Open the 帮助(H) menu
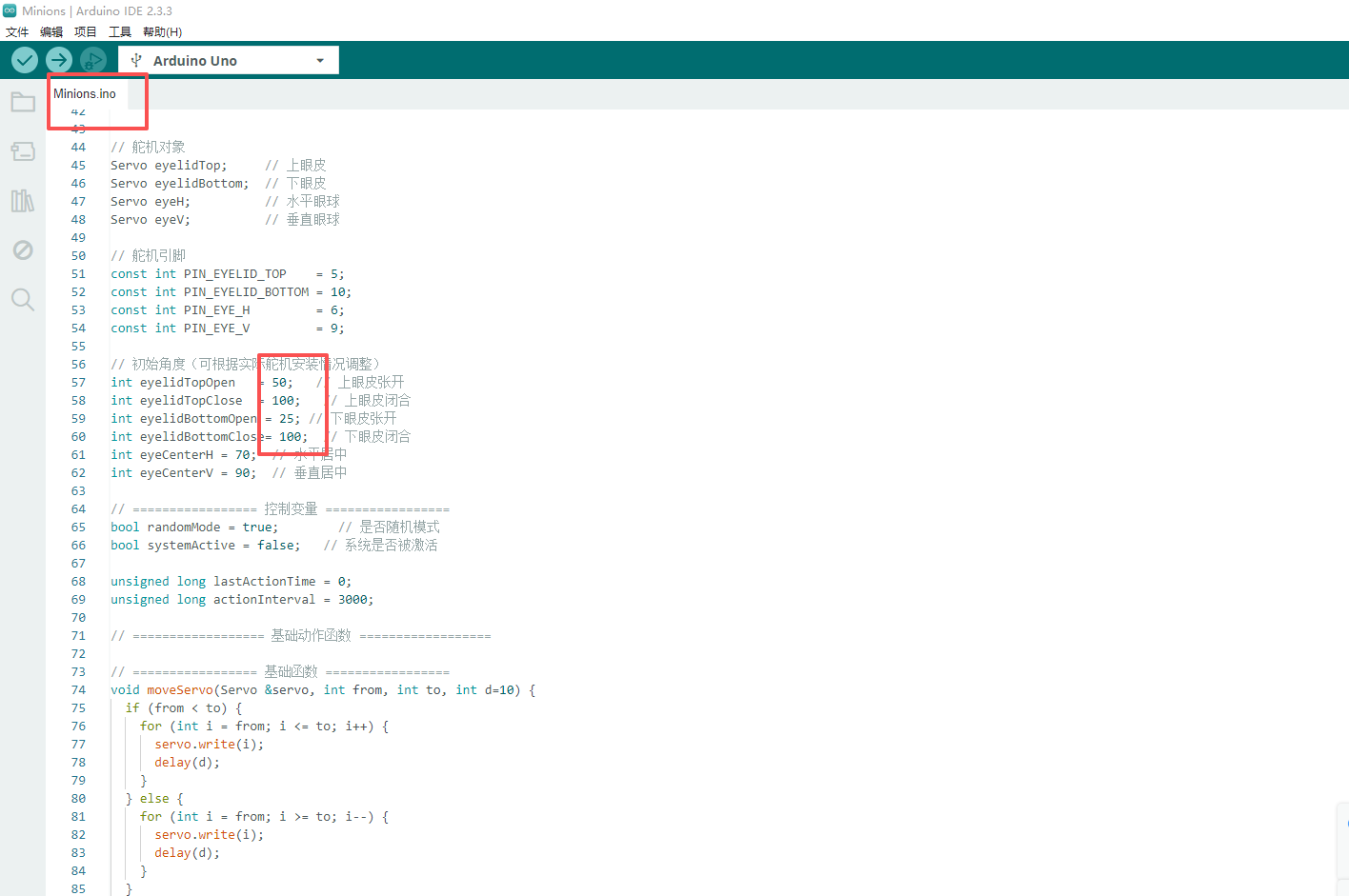Viewport: 1349px width, 896px height. tap(162, 32)
